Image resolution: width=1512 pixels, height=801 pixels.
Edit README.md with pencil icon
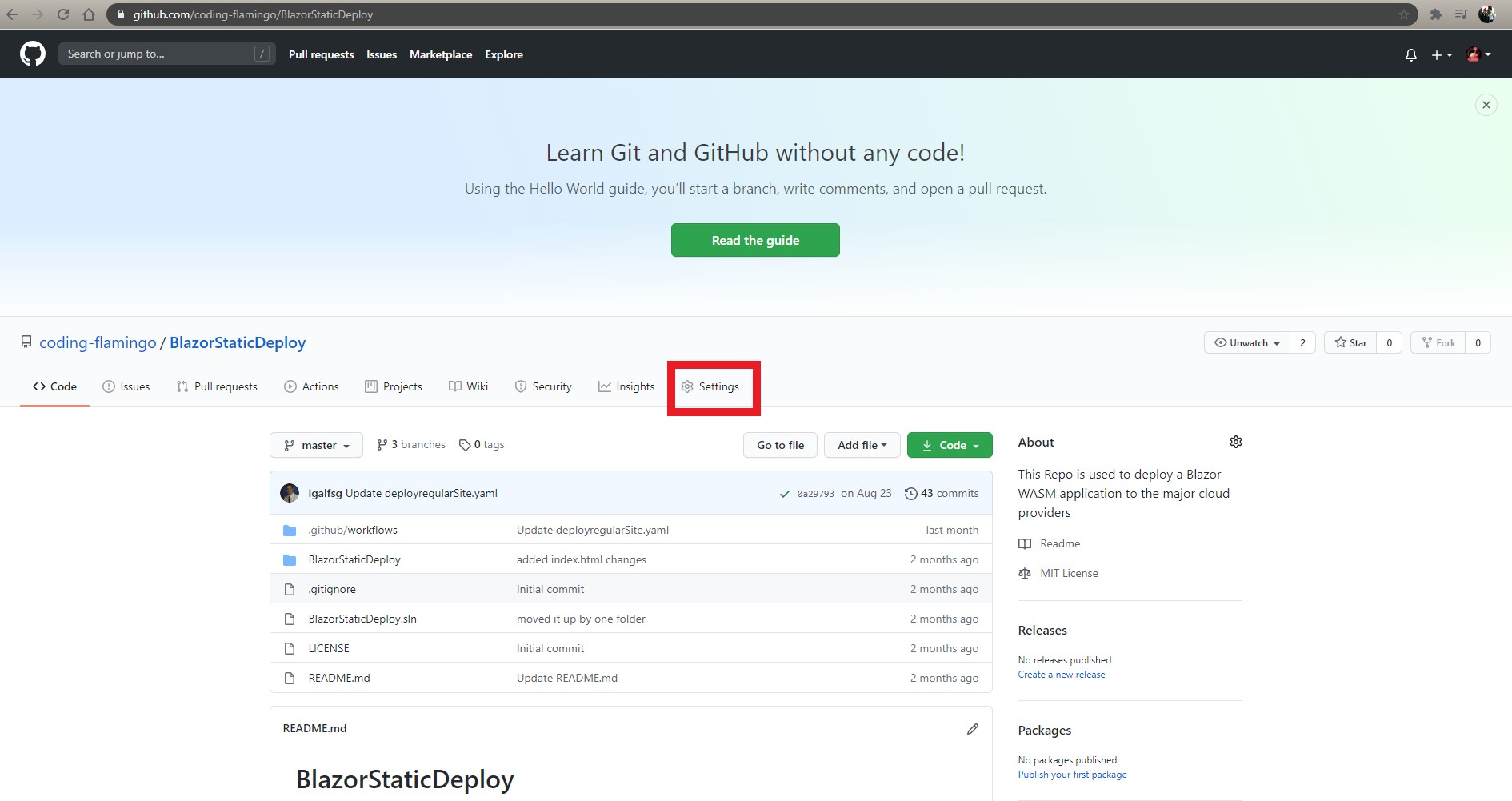pos(973,729)
